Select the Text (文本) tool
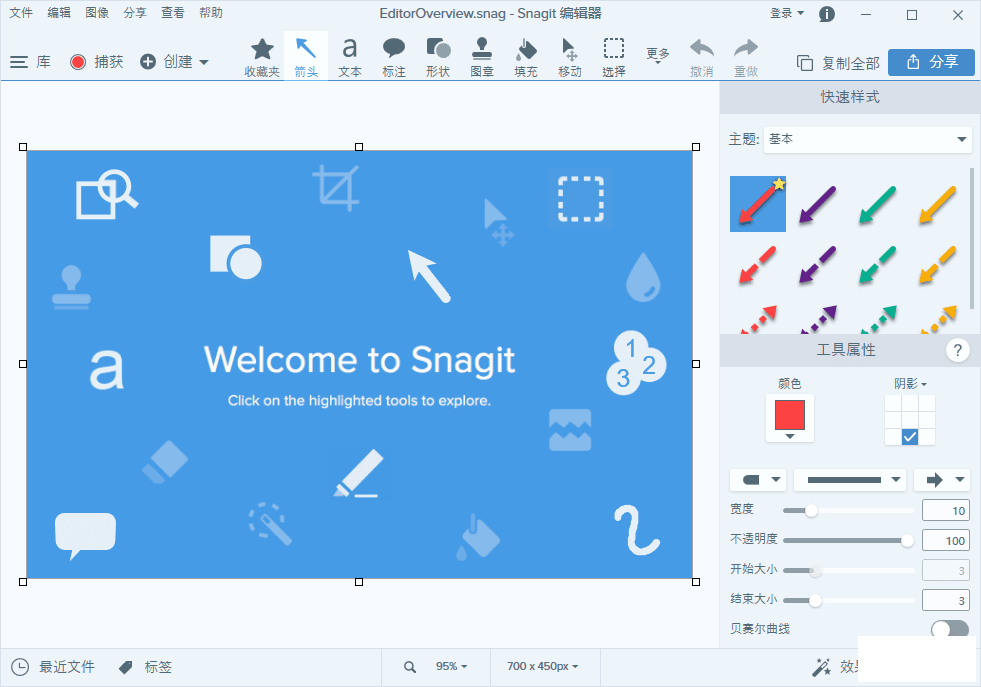The width and height of the screenshot is (981, 687). (350, 56)
